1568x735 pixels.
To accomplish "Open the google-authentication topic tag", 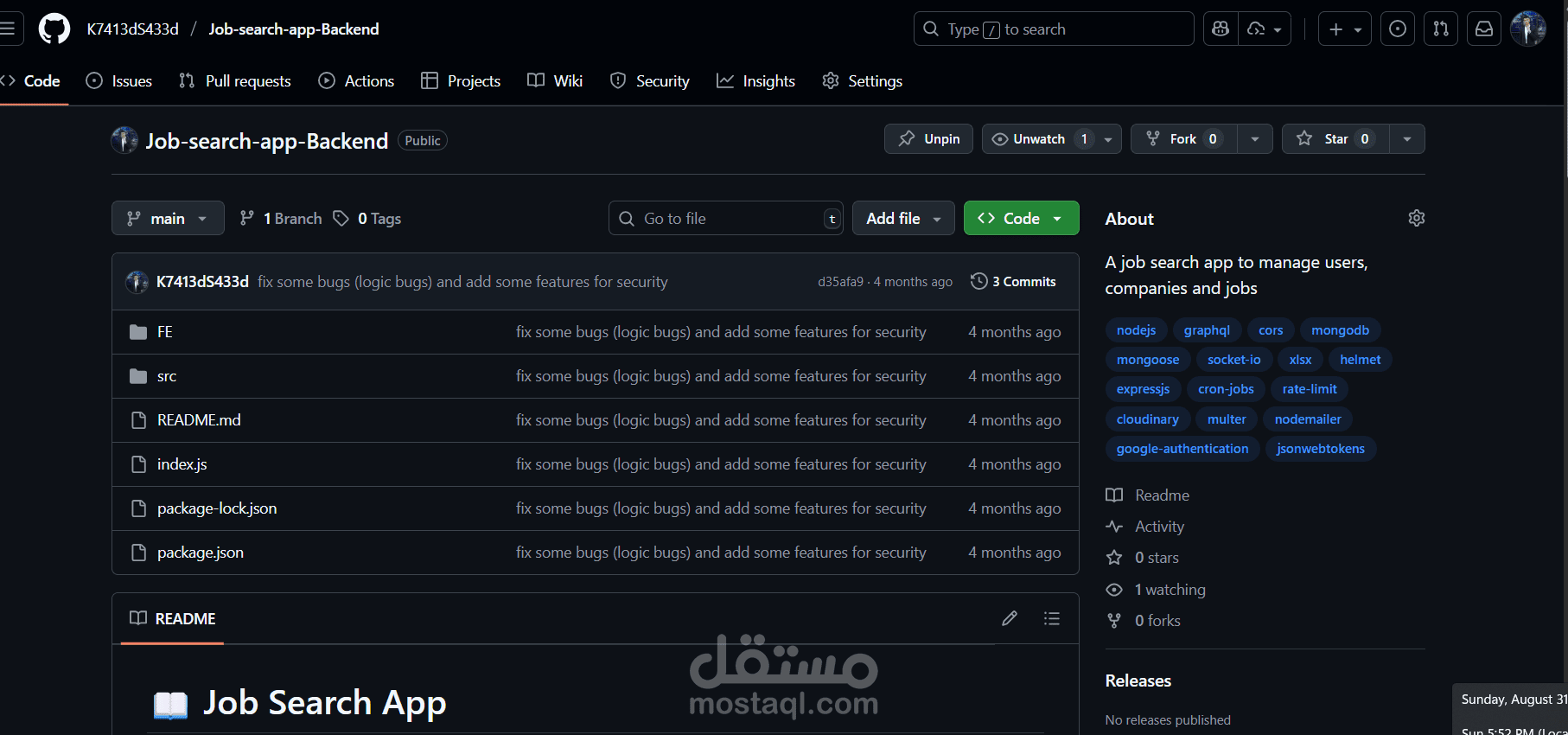I will point(1182,449).
